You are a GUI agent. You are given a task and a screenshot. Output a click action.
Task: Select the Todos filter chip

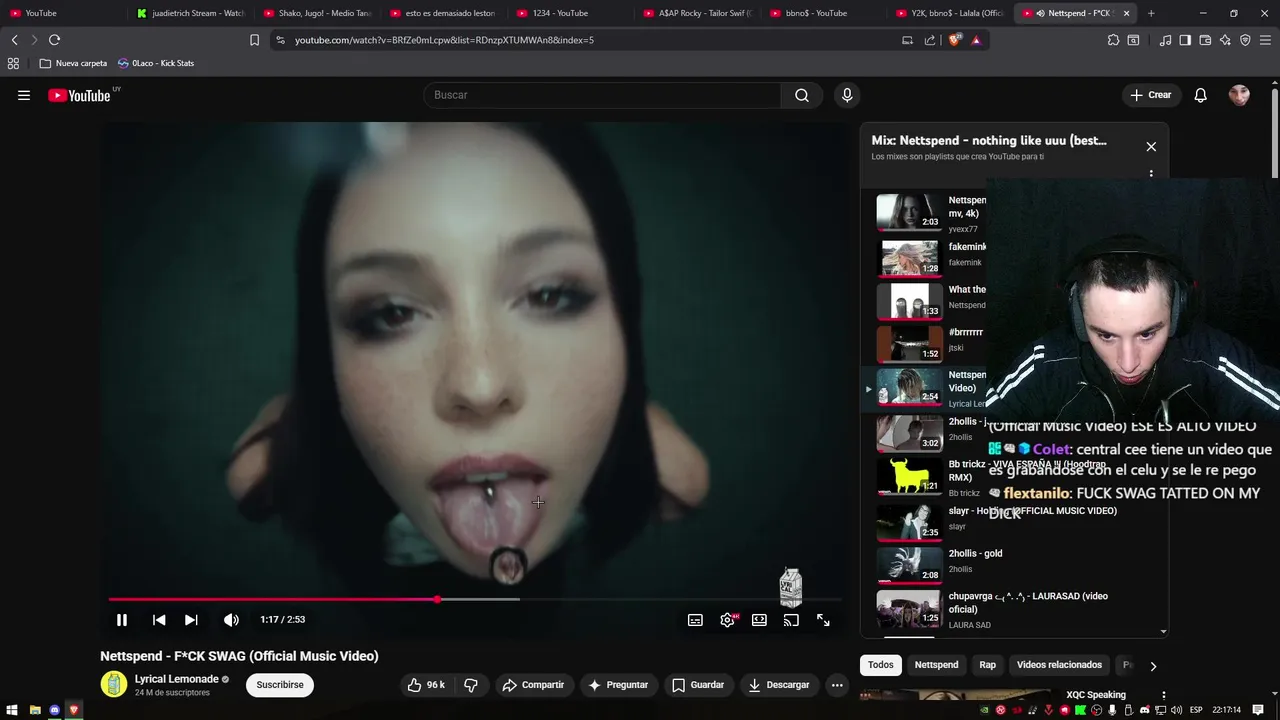881,665
